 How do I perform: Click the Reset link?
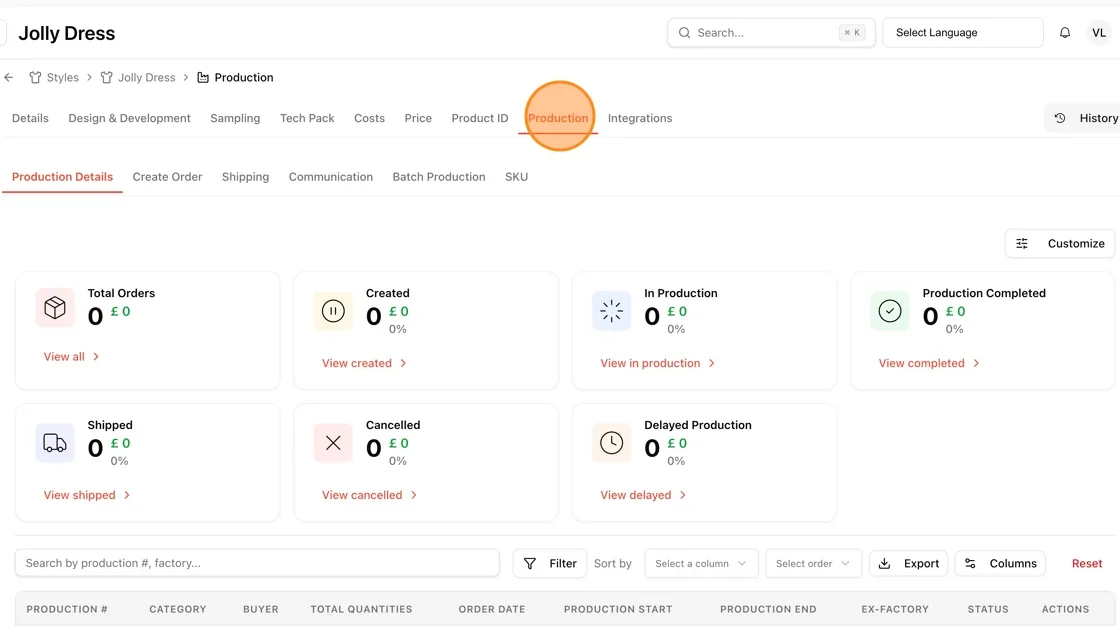pos(1086,563)
